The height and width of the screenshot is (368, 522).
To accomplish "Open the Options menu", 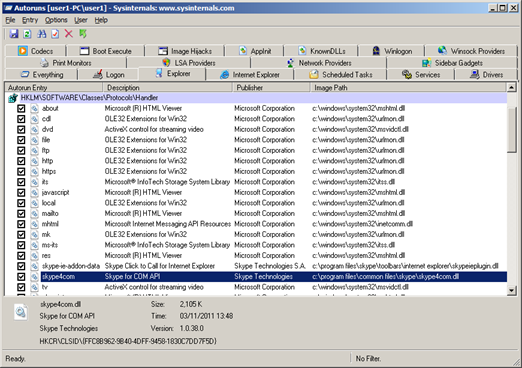I will [56, 20].
